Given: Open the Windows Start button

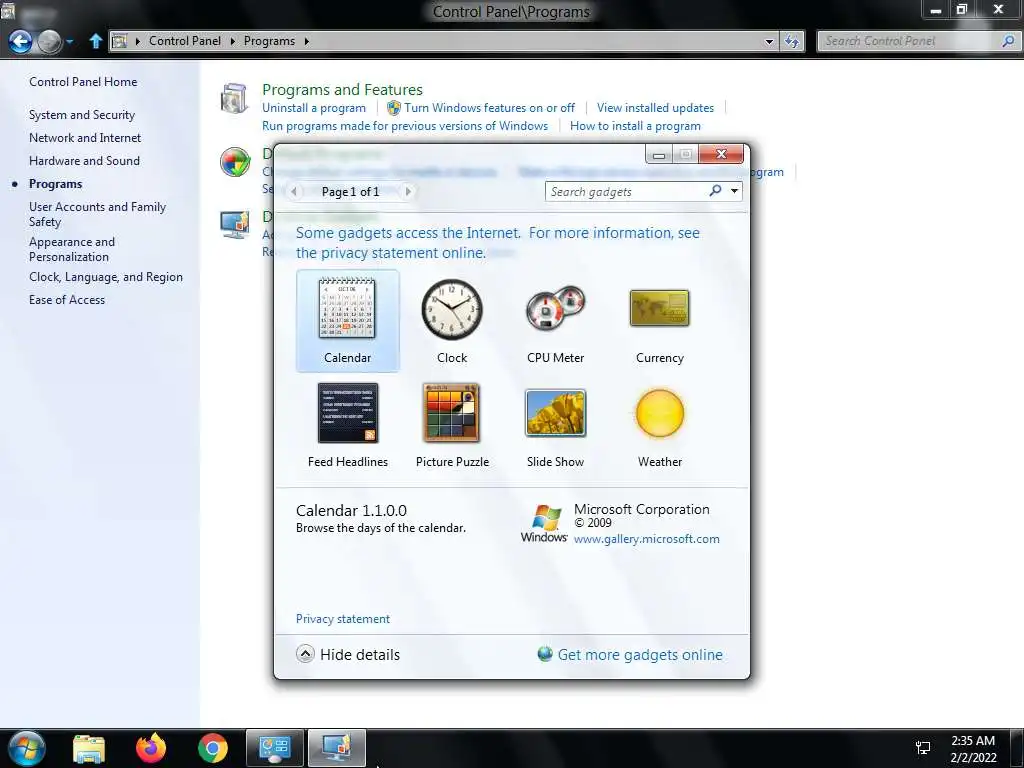Looking at the screenshot, I should (26, 748).
